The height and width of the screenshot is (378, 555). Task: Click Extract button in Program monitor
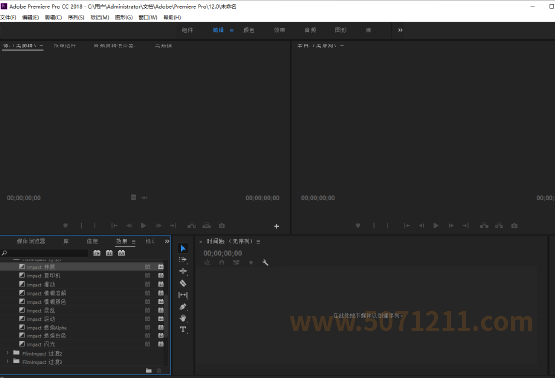tap(499, 225)
